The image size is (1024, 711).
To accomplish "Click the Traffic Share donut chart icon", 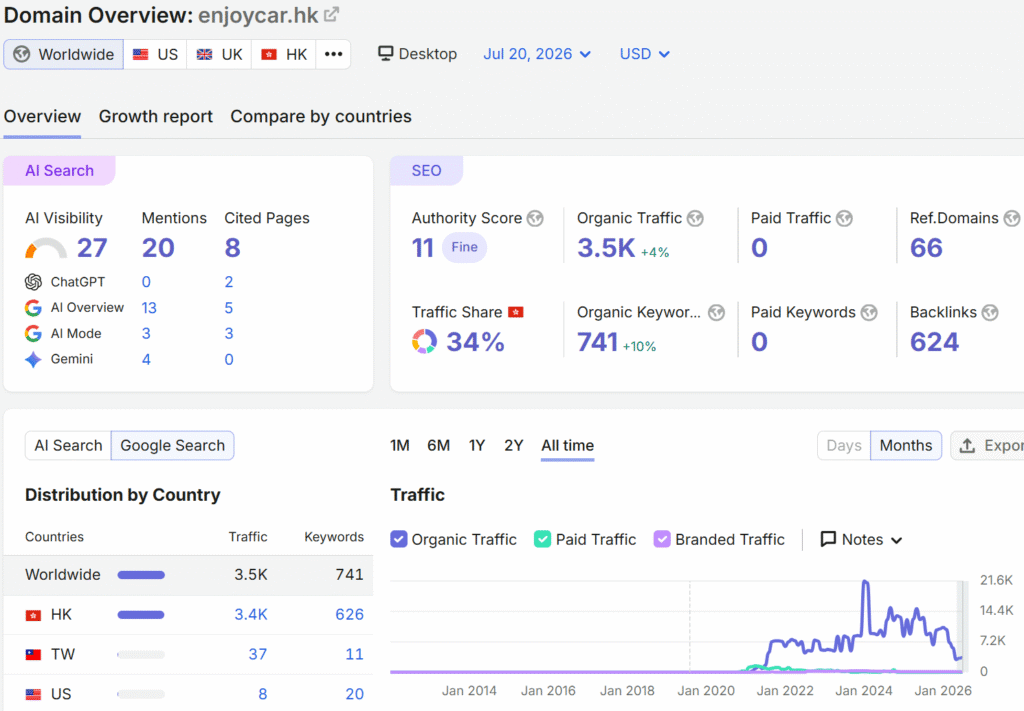I will [424, 341].
